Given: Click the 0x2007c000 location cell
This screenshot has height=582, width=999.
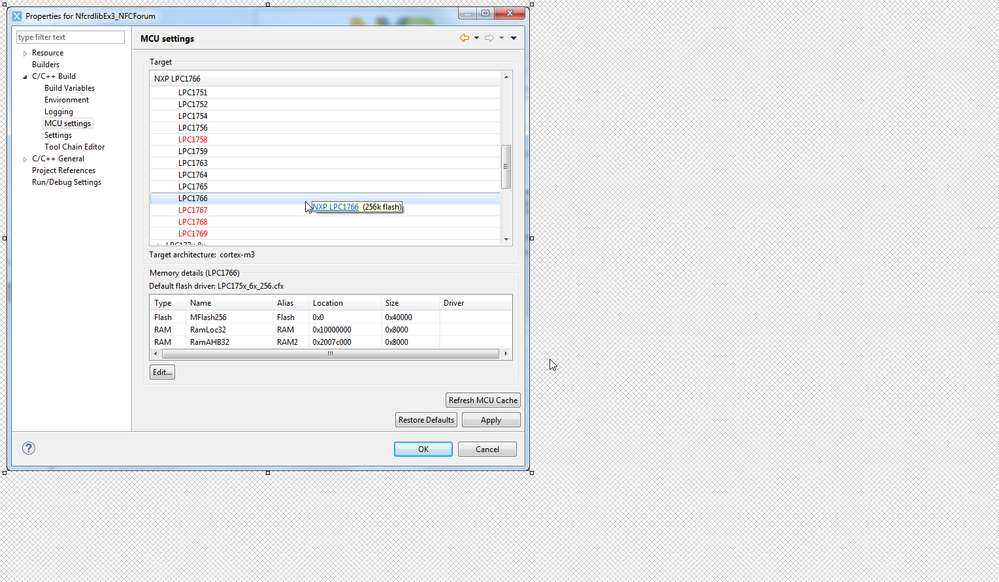Looking at the screenshot, I should (332, 342).
